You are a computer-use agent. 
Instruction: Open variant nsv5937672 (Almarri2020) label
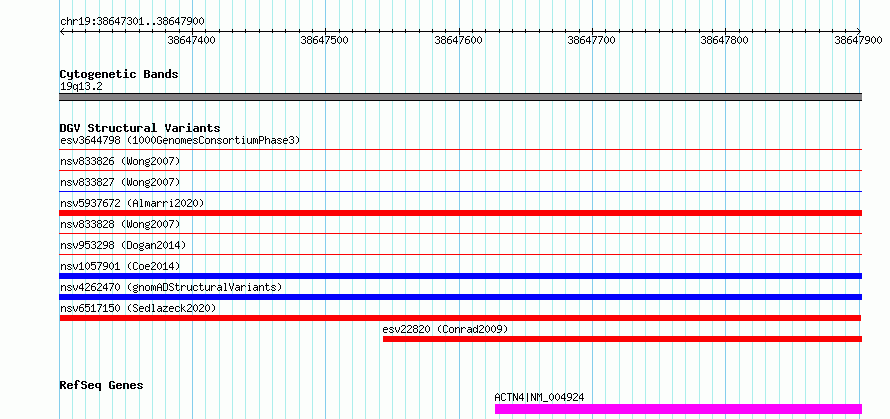tap(132, 203)
